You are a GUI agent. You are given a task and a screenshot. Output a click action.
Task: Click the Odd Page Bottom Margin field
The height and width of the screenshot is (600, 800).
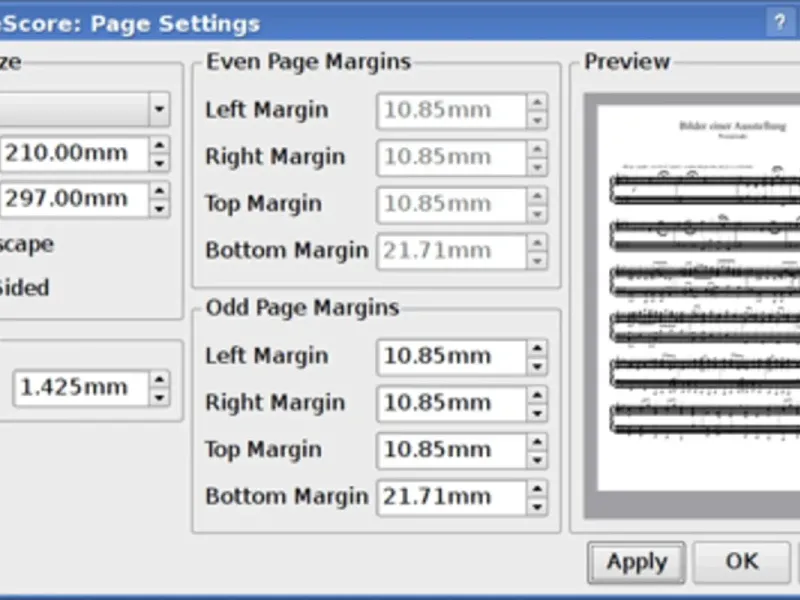point(450,497)
